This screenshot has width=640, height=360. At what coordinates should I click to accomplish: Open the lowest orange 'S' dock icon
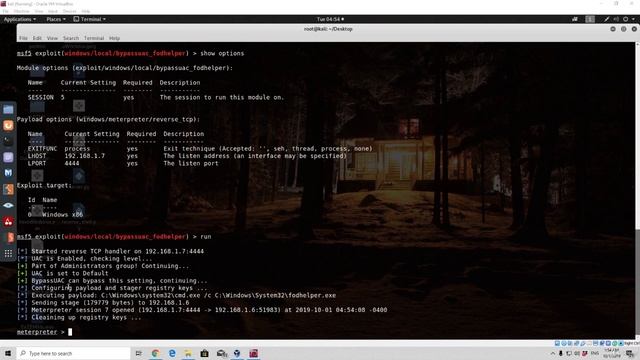click(x=10, y=238)
